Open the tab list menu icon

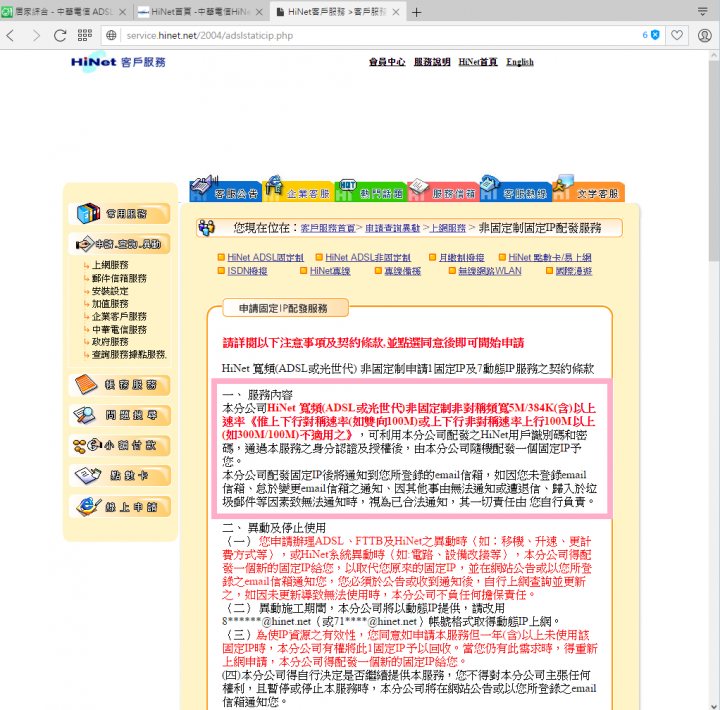(x=703, y=11)
